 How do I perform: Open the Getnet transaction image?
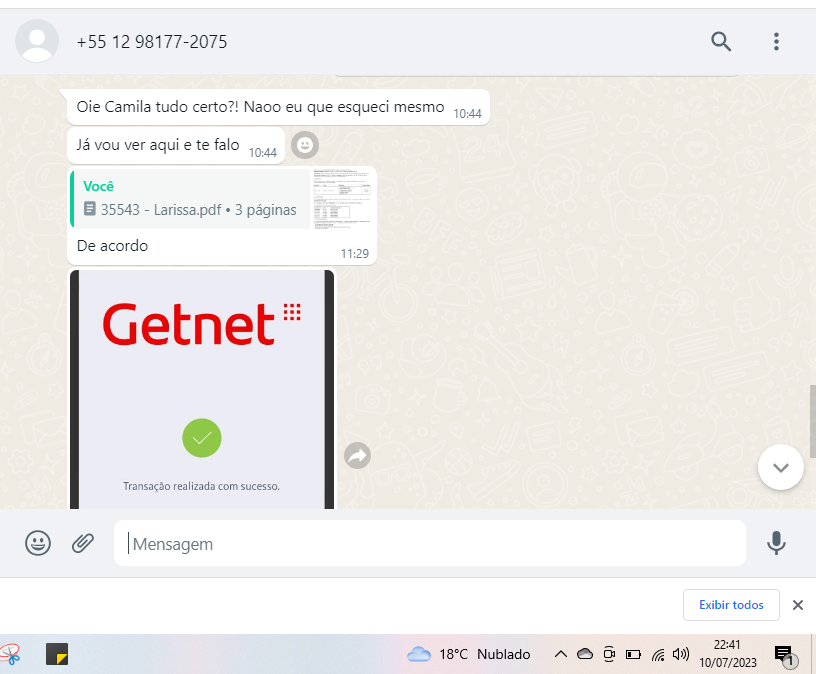(x=202, y=389)
